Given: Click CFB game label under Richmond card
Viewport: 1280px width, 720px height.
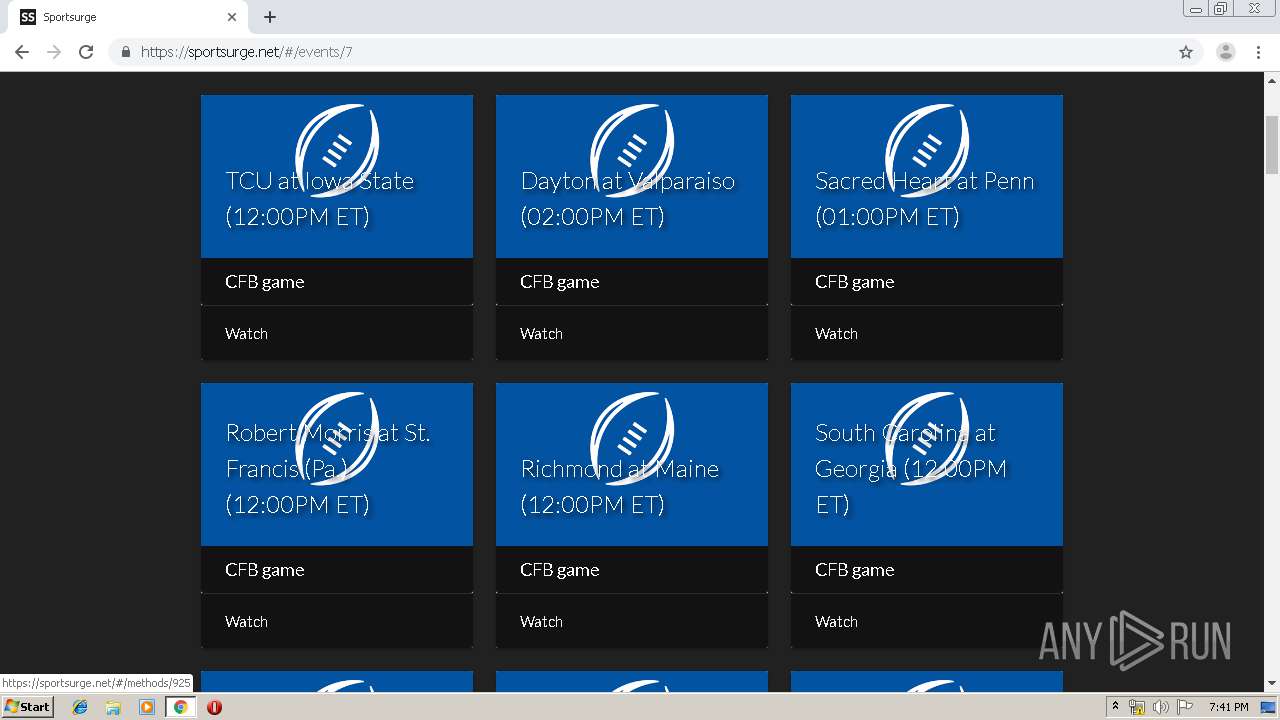Looking at the screenshot, I should (x=560, y=570).
